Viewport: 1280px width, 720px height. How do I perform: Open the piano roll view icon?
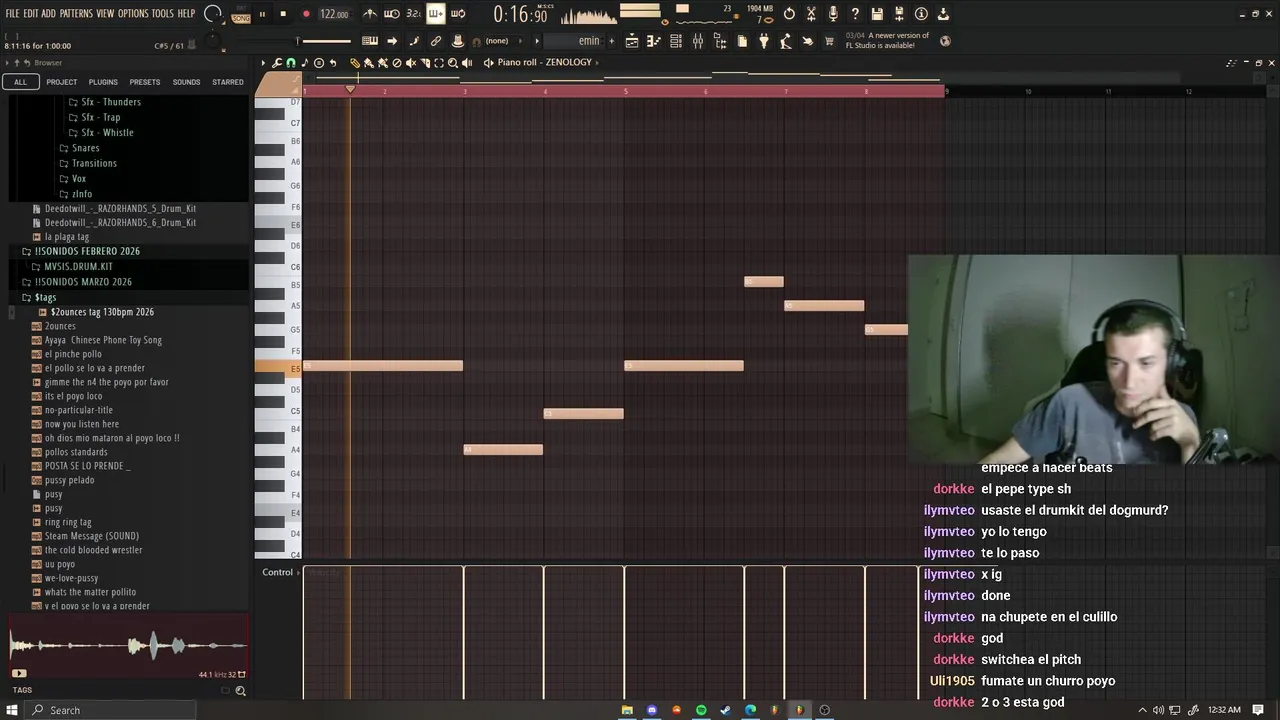654,41
